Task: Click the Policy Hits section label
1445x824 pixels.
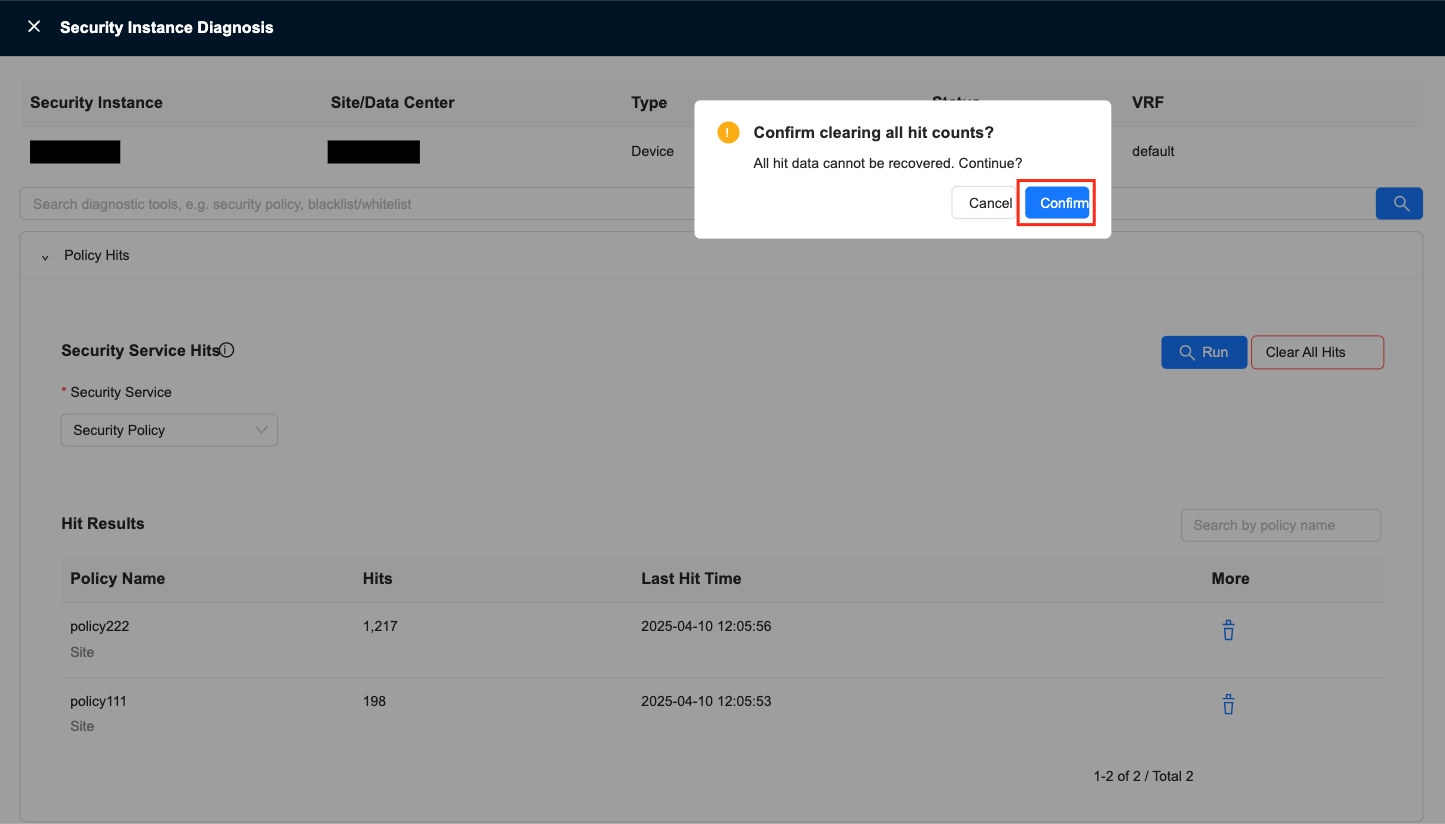Action: [x=97, y=255]
